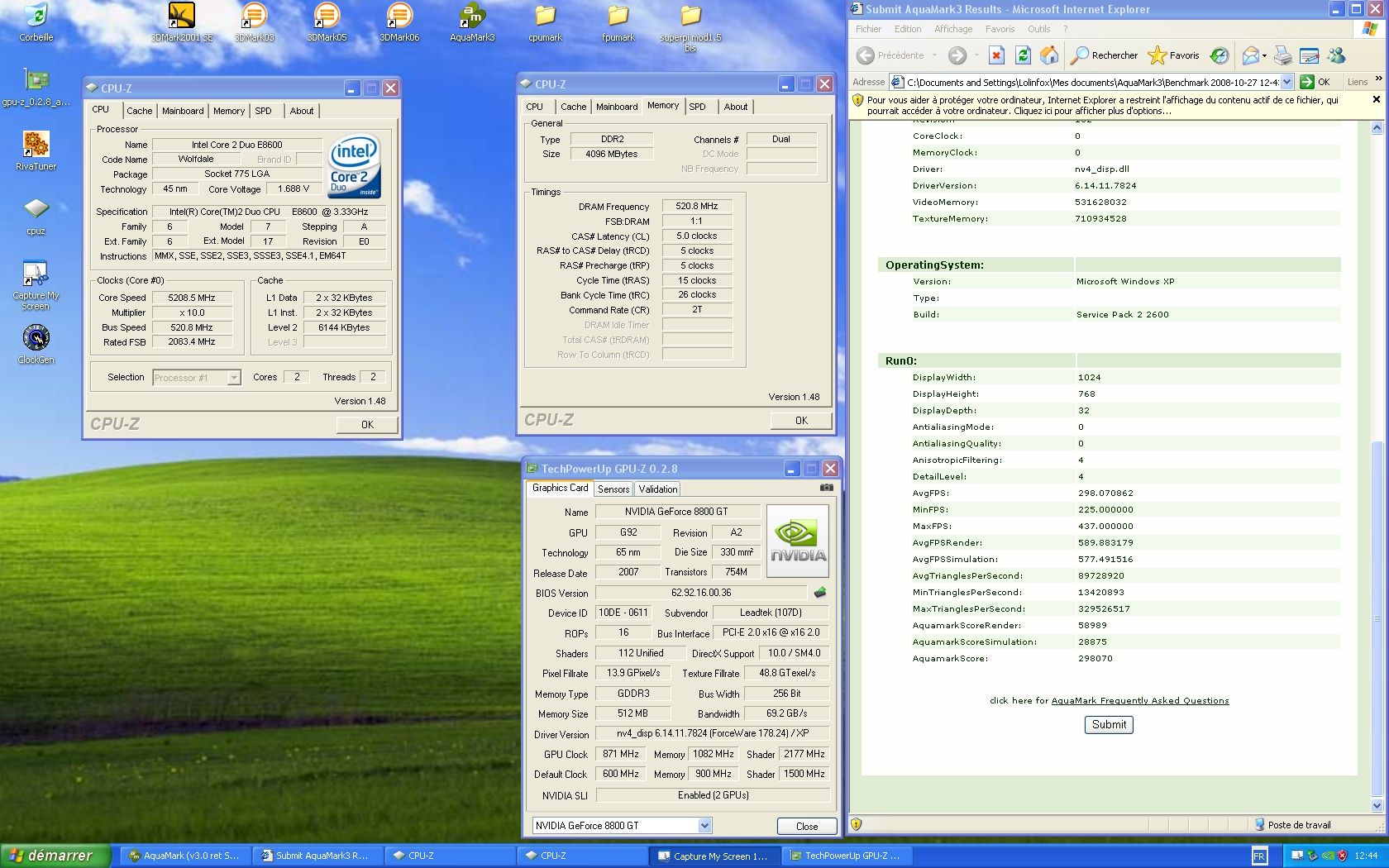Dismiss the Internet Explorer security information bar
1389x868 pixels.
pyautogui.click(x=1377, y=99)
